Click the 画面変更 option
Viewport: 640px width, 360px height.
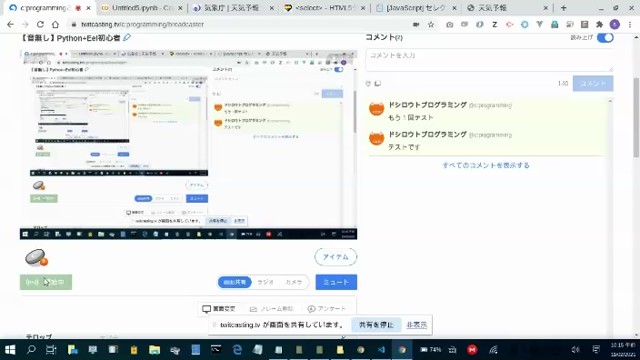coord(219,309)
